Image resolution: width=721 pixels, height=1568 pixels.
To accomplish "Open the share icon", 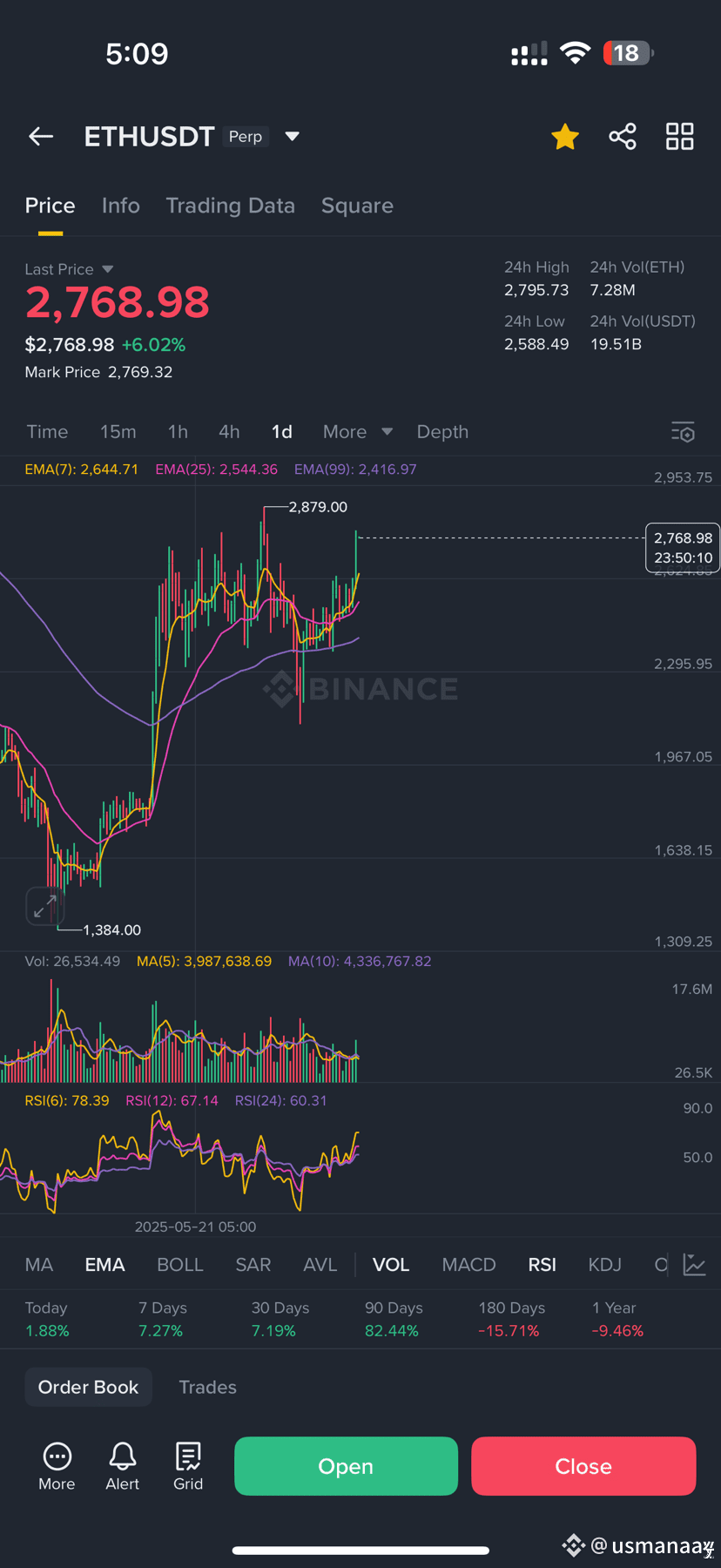I will (623, 137).
